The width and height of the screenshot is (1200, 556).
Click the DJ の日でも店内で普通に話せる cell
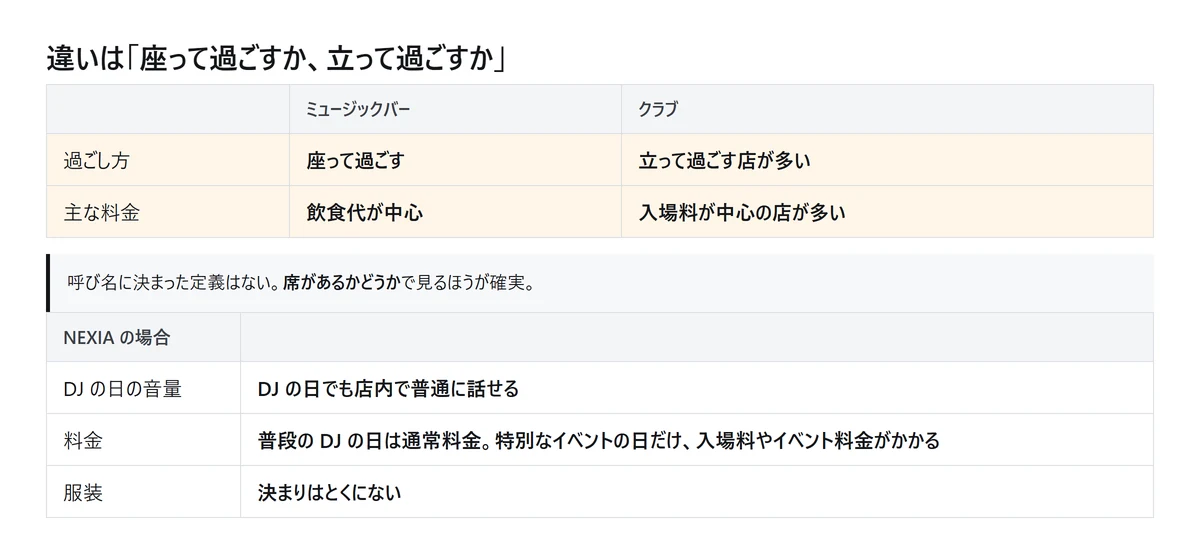pyautogui.click(x=697, y=388)
